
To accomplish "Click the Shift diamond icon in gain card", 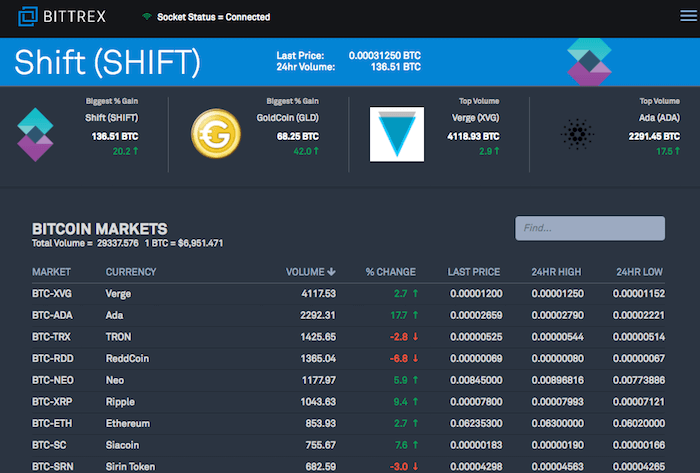I will coord(35,135).
